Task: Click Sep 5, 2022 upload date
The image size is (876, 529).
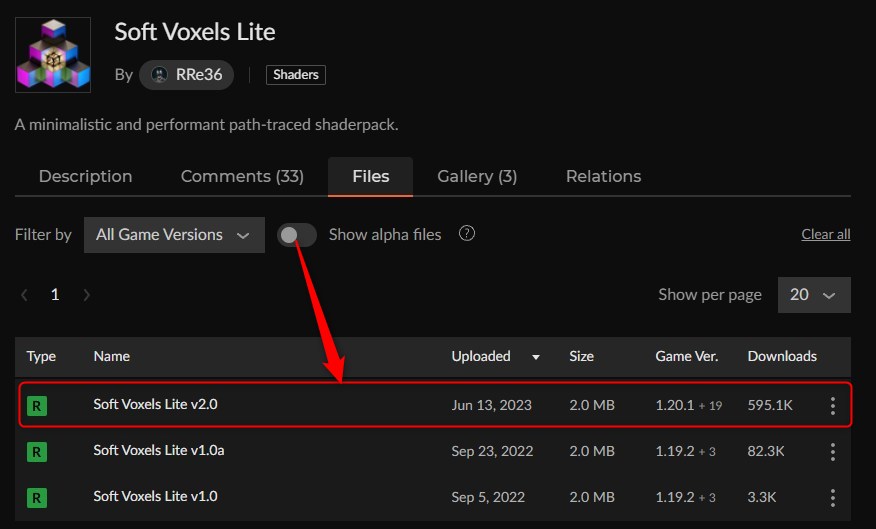Action: pyautogui.click(x=488, y=497)
